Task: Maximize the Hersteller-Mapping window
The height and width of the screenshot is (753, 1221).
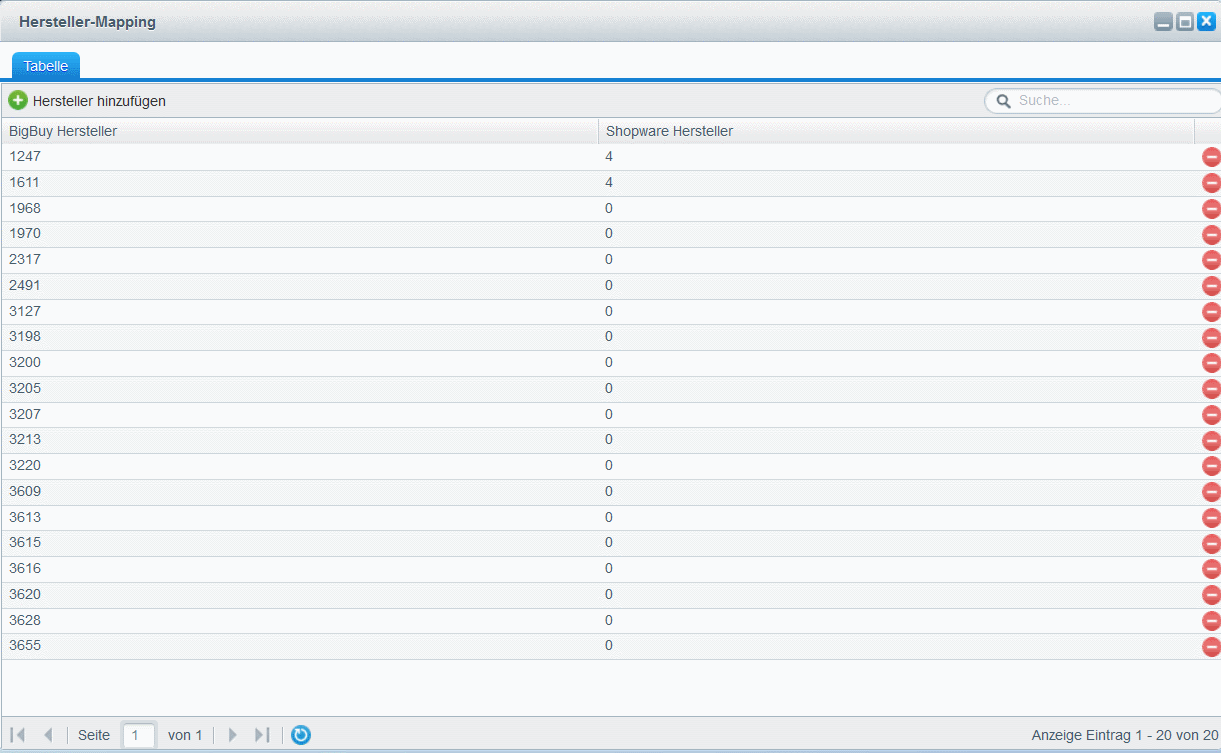Action: pyautogui.click(x=1185, y=21)
